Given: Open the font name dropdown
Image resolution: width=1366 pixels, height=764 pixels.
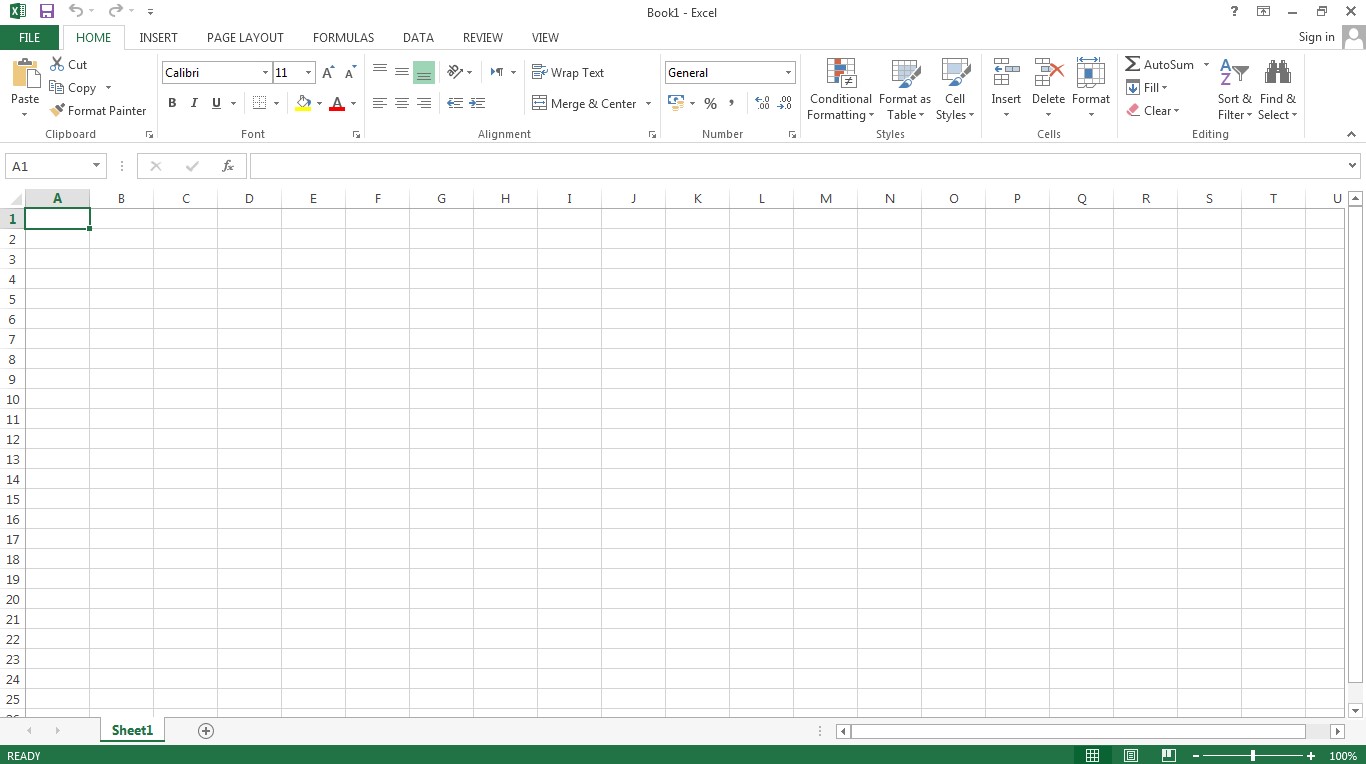Looking at the screenshot, I should click(x=263, y=72).
